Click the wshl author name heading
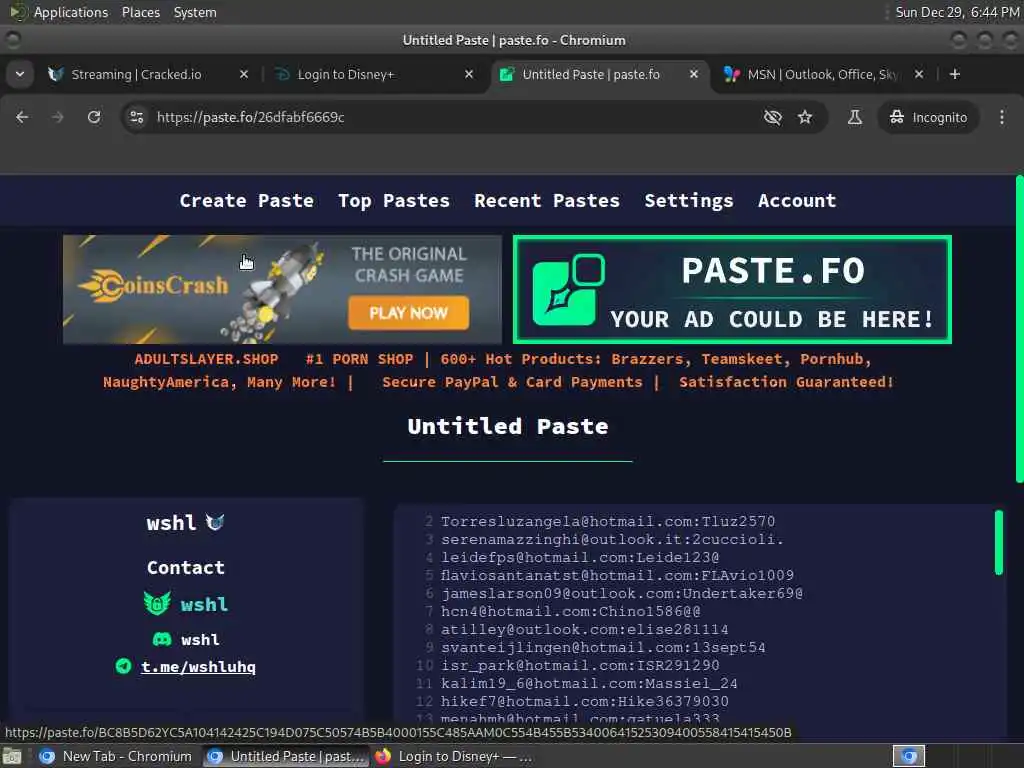 171,522
